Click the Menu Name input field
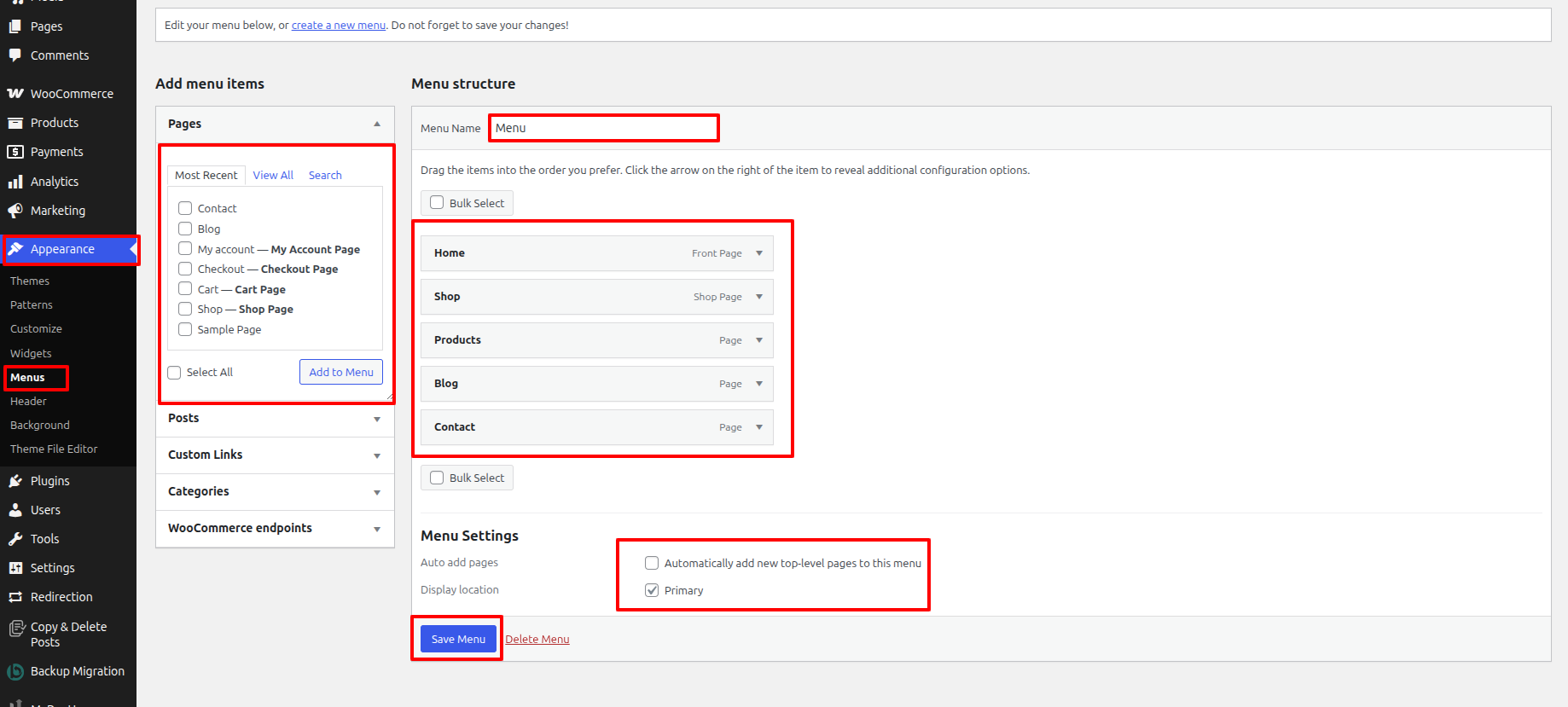Viewport: 1568px width, 707px height. [604, 128]
